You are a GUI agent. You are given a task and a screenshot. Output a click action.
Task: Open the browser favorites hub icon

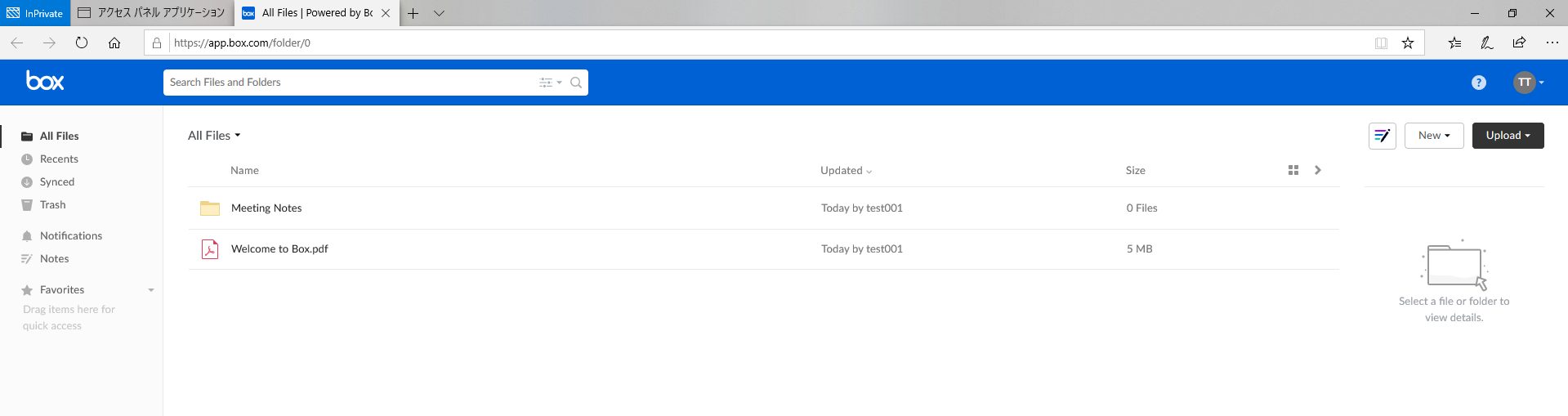point(1454,43)
